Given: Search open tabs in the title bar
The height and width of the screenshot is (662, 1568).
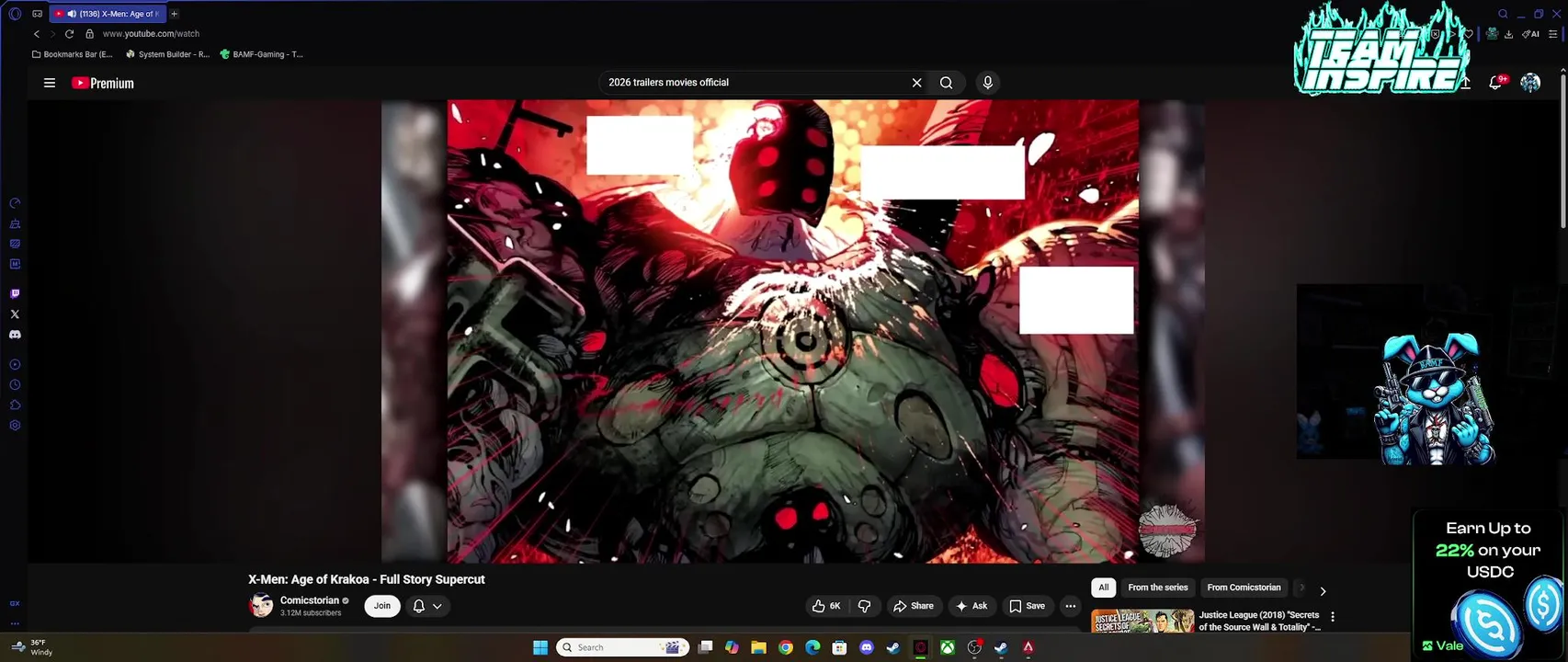Looking at the screenshot, I should (x=1503, y=14).
